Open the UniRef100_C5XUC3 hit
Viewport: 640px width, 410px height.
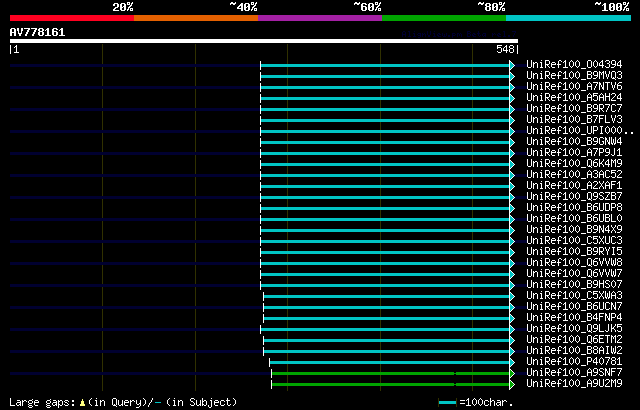click(574, 241)
